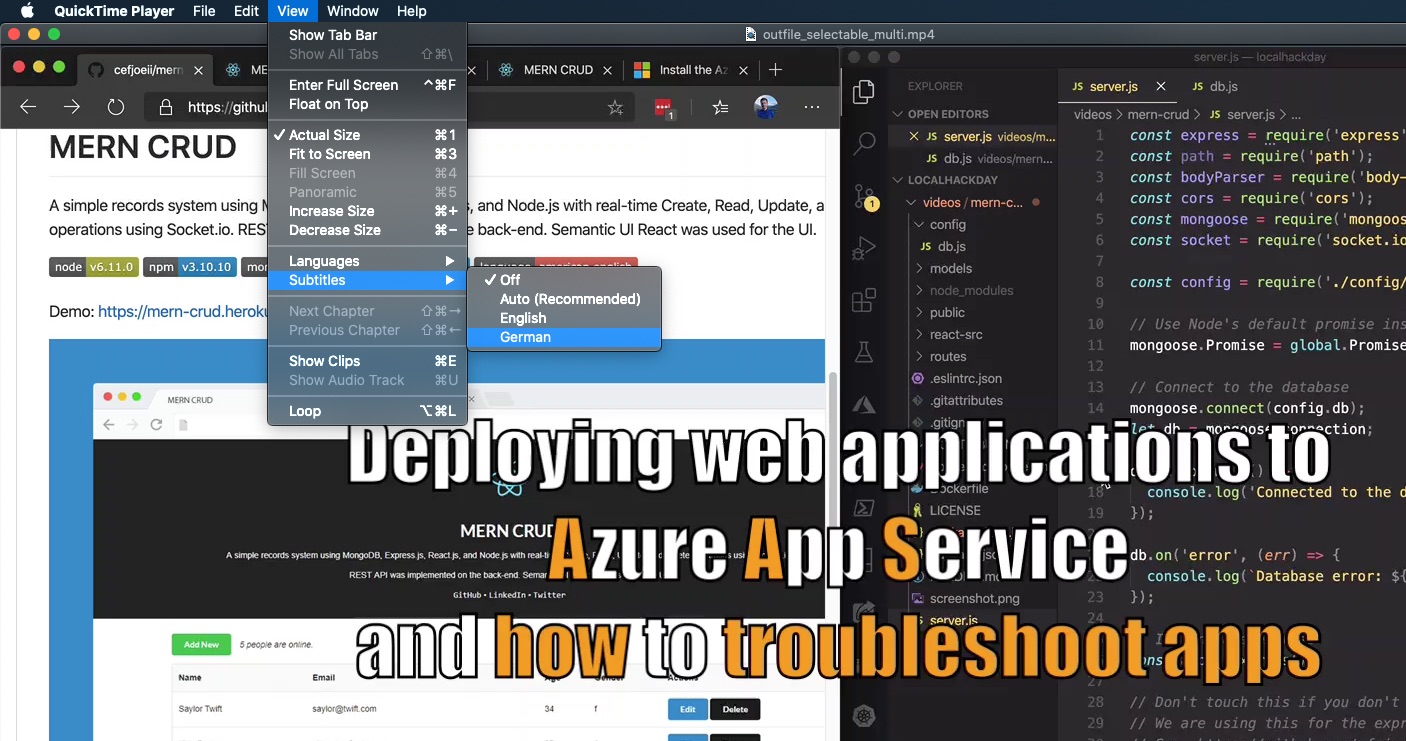Select Actual Size in View menu
The image size is (1406, 741).
click(324, 135)
